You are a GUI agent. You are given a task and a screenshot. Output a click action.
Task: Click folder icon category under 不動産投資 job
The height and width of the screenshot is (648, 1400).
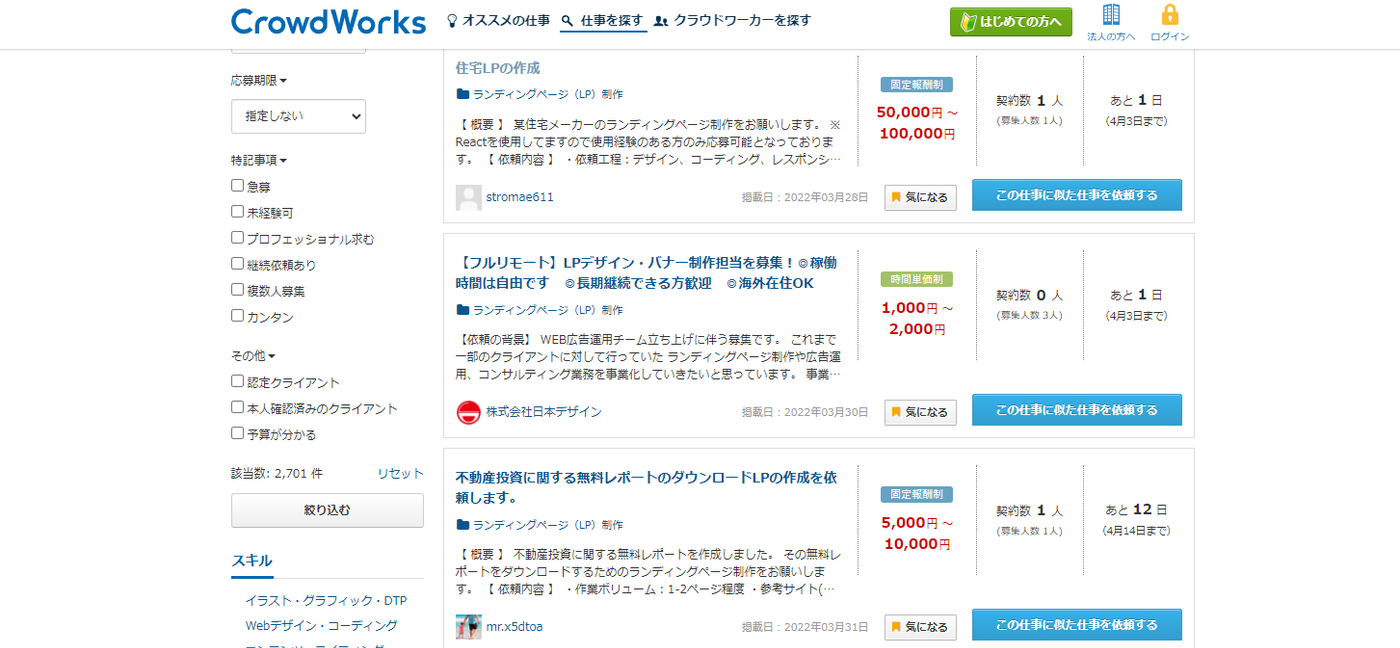click(x=463, y=525)
